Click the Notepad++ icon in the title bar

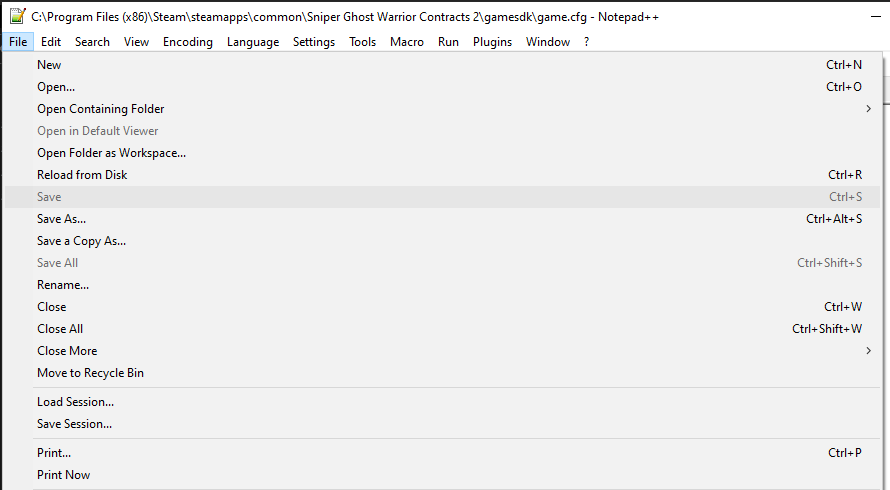(x=17, y=16)
